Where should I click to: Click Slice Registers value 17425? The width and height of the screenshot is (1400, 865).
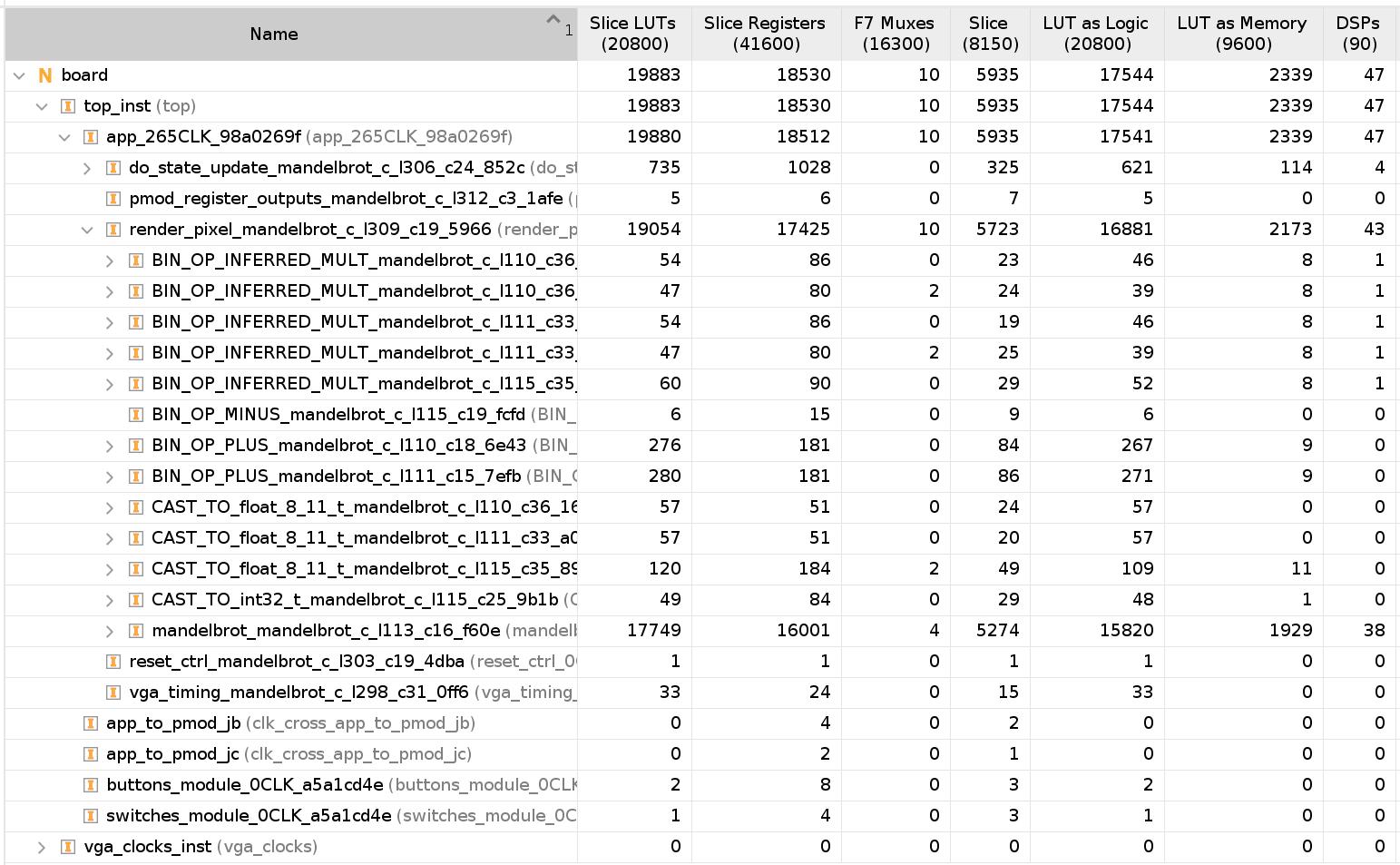[x=803, y=230]
